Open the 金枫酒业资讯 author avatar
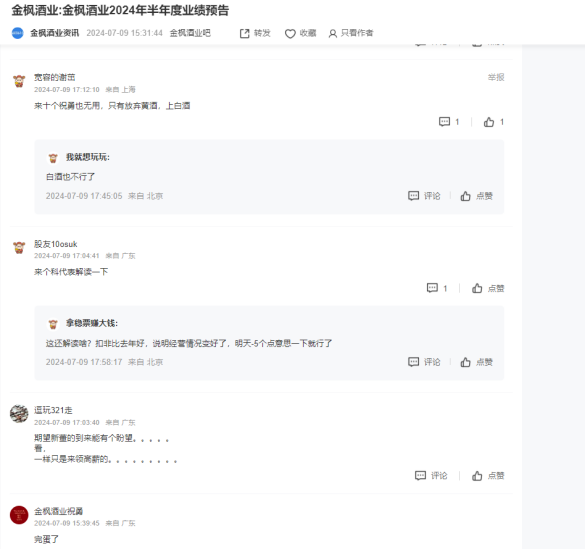Viewport: 585px width, 549px height. tap(18, 33)
